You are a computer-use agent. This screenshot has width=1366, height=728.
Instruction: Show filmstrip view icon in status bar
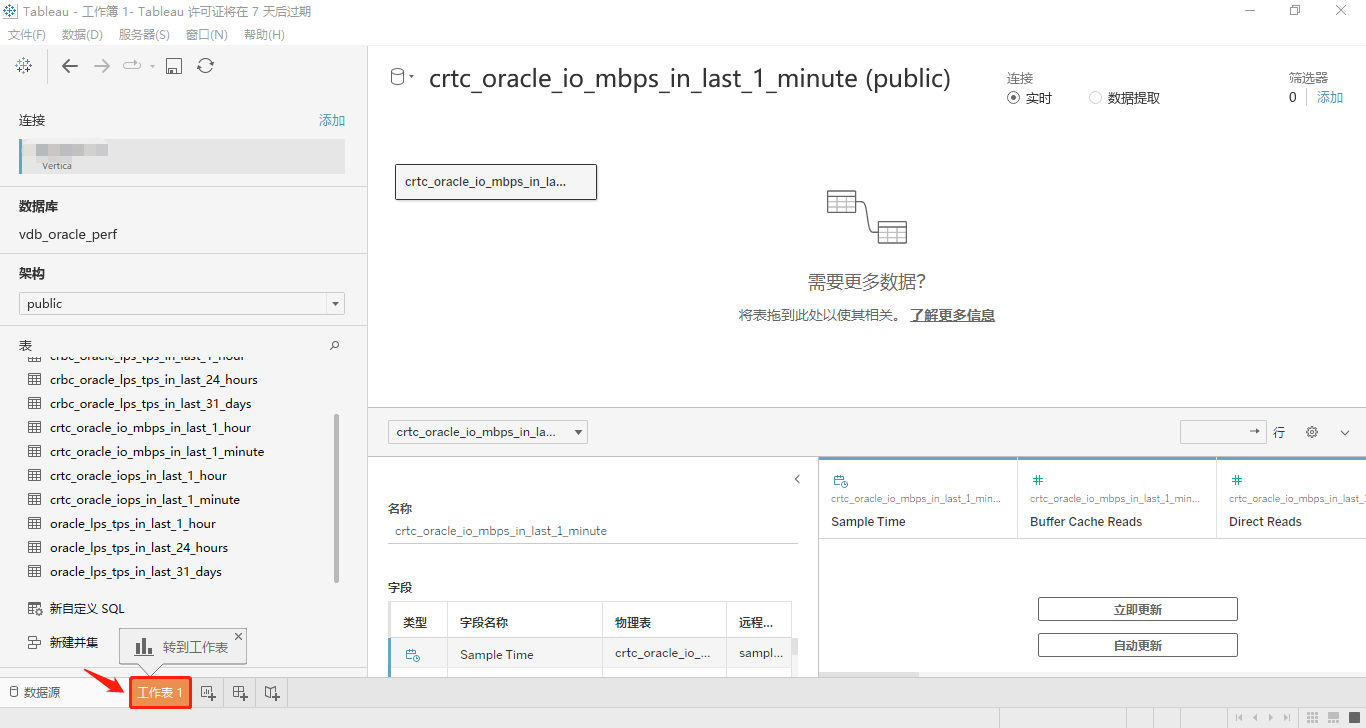pos(1333,717)
